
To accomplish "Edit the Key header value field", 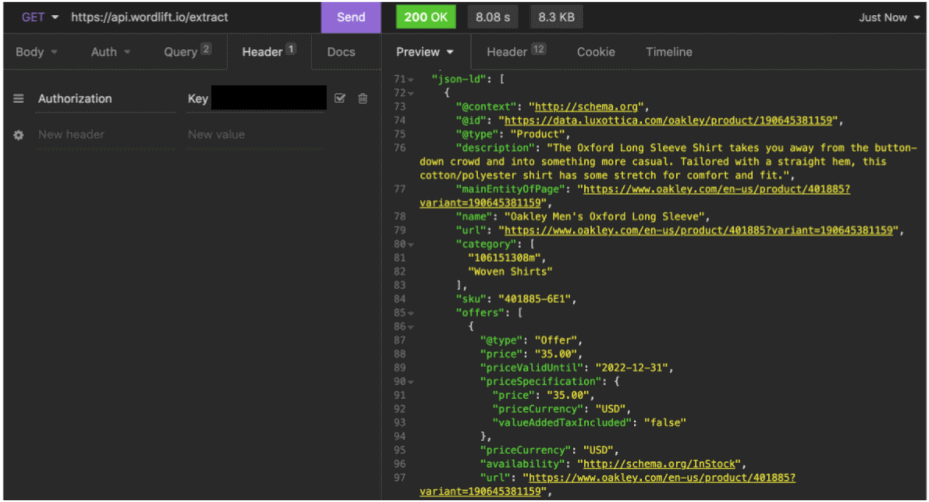I will (256, 98).
